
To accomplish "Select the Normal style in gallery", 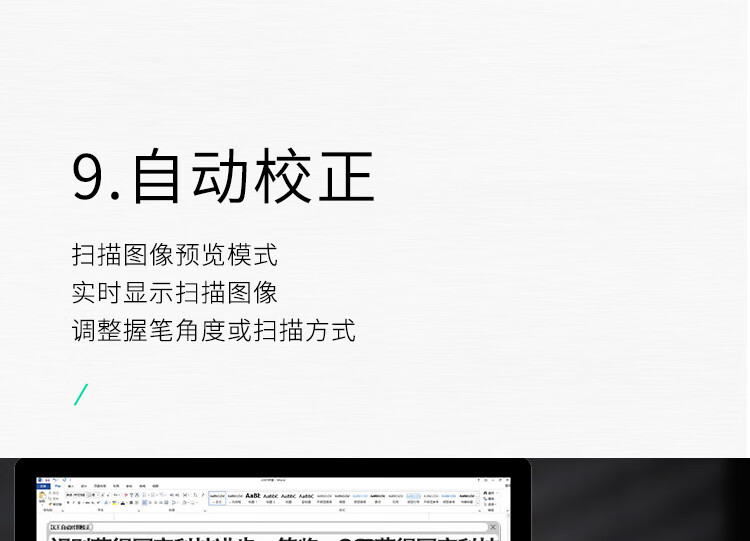I will [217, 498].
